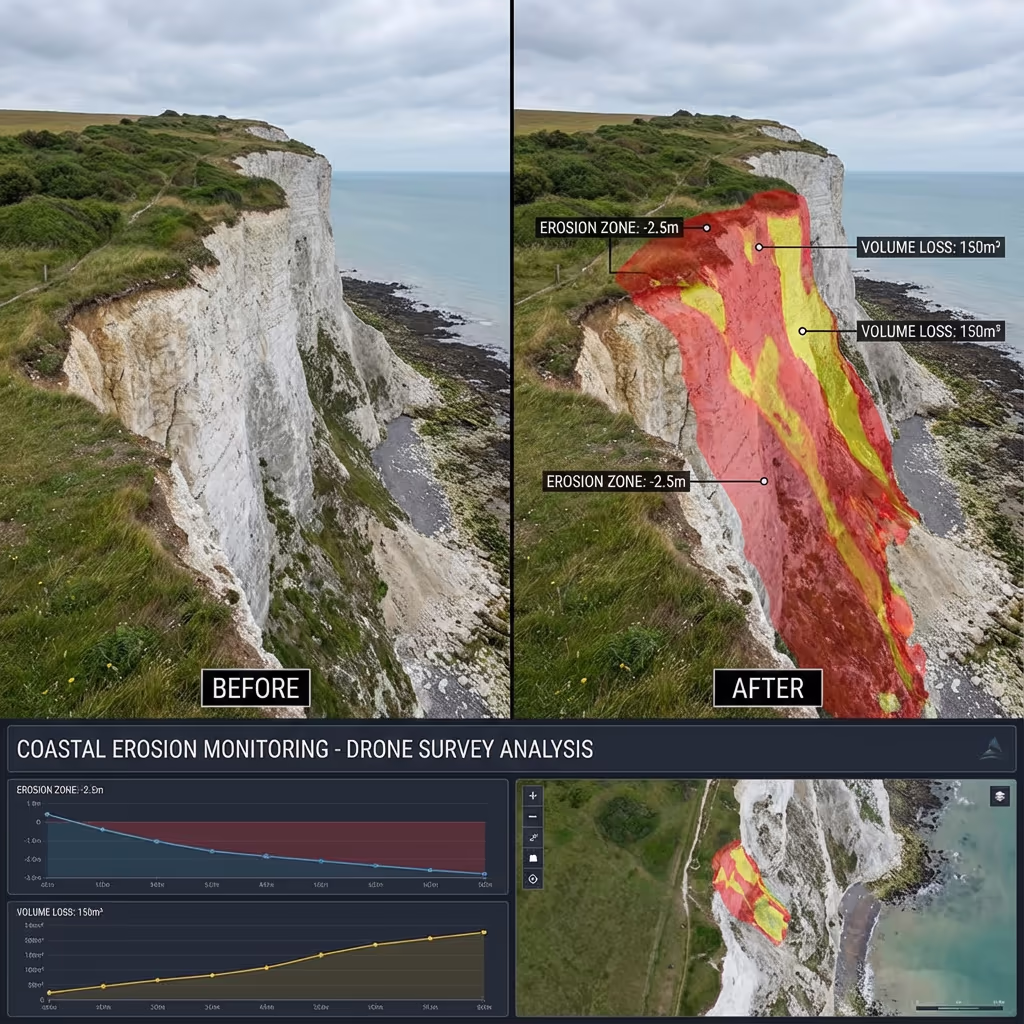Select the measure tool on the minimap
The image size is (1024, 1024).
[533, 838]
